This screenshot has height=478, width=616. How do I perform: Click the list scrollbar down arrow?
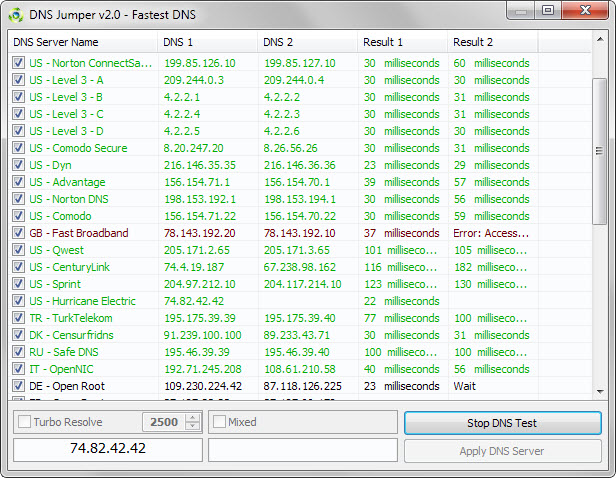pos(600,391)
